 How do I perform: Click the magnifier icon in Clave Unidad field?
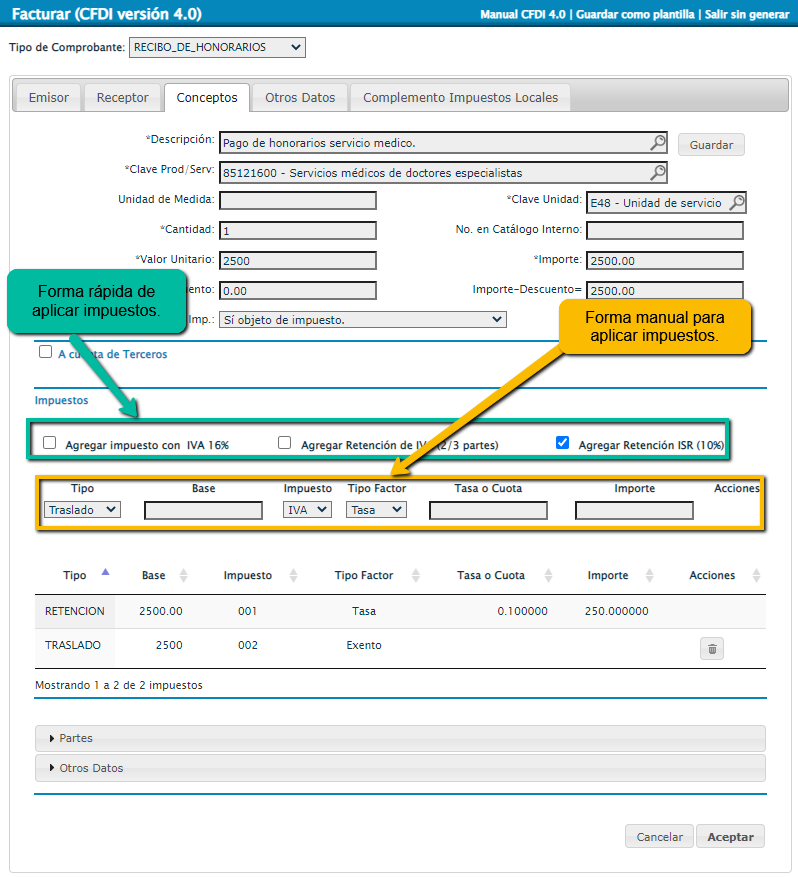[737, 202]
